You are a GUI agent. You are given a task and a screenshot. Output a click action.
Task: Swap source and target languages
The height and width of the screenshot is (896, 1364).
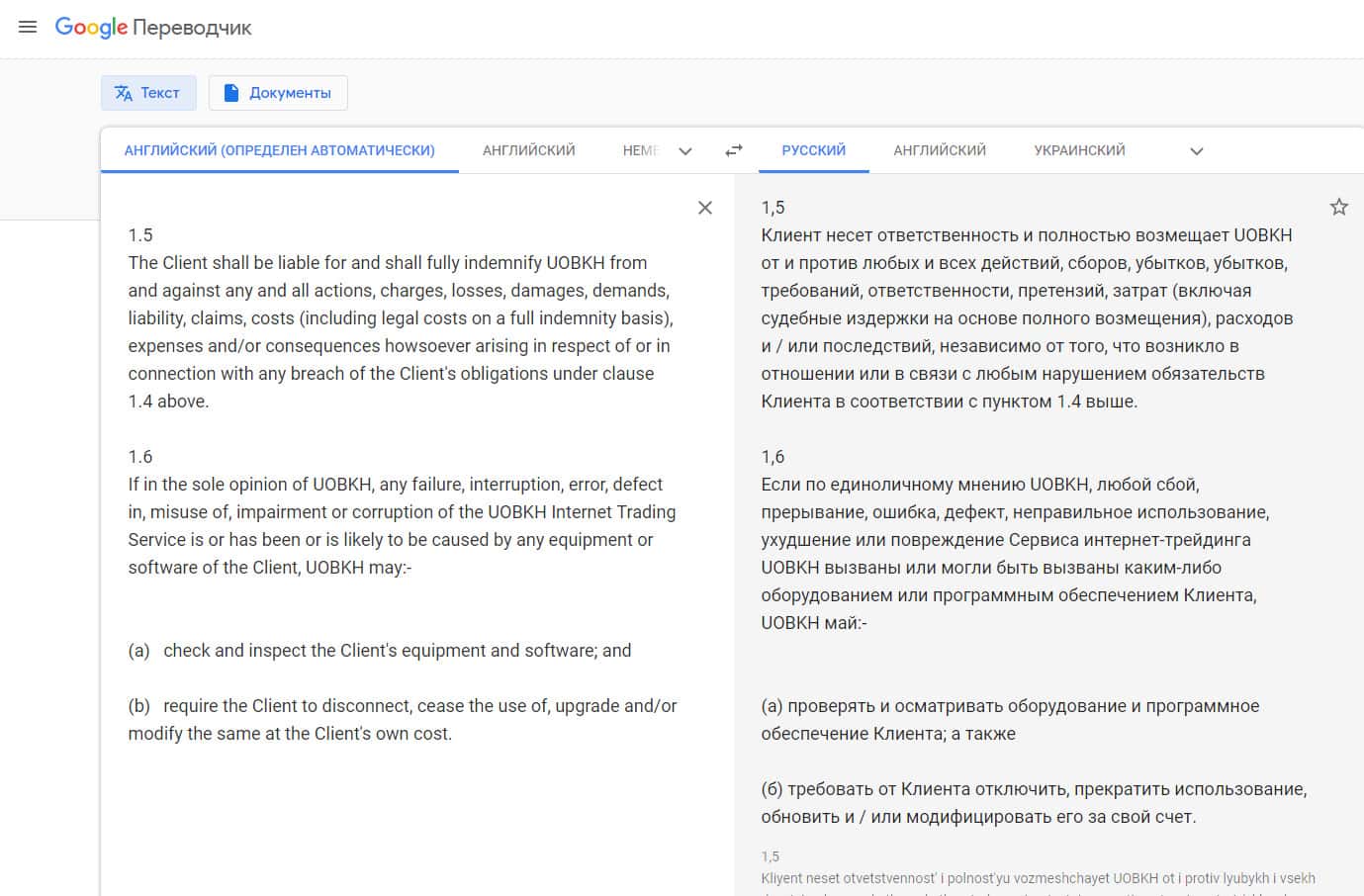point(733,150)
